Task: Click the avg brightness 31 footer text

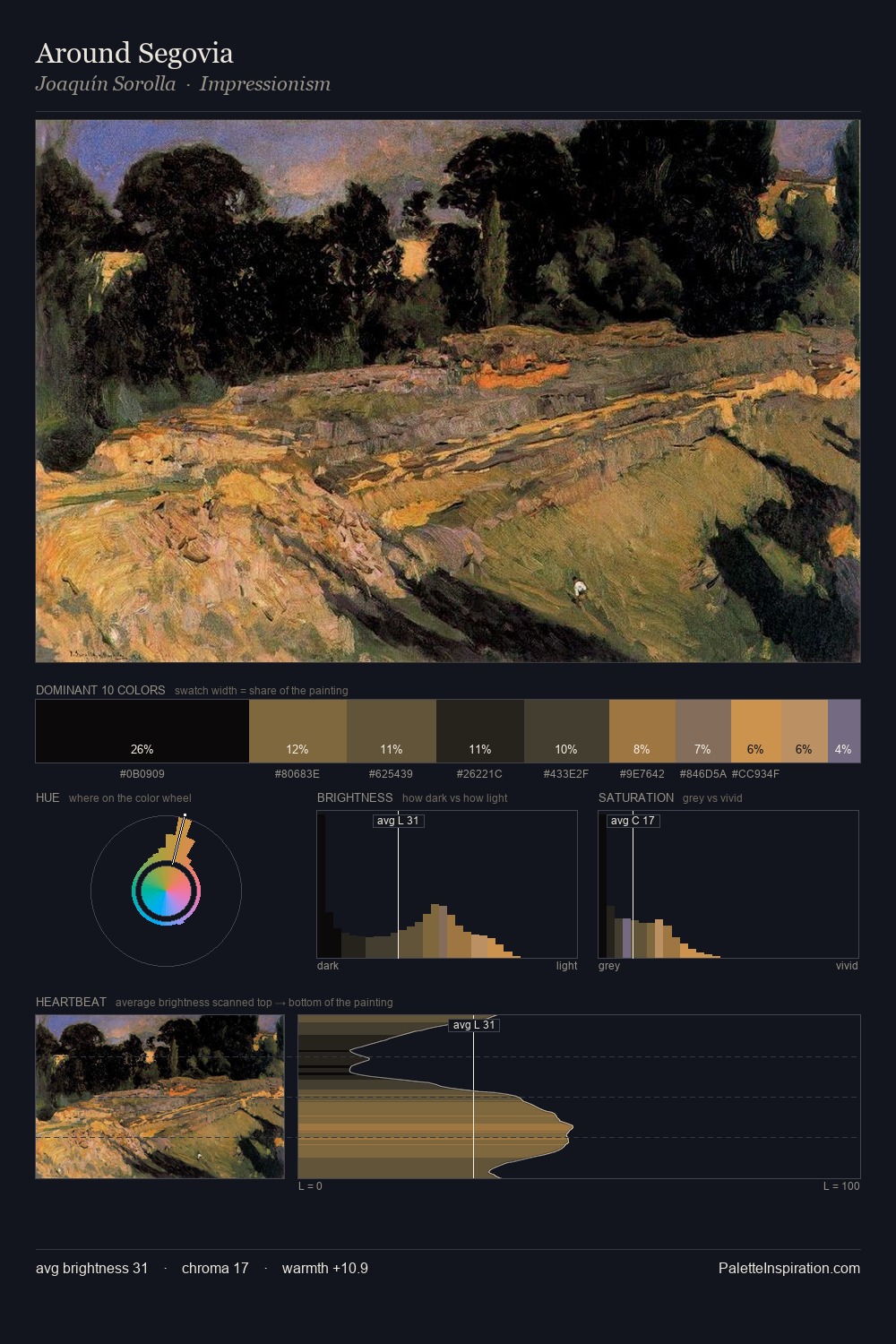Action: (92, 1269)
